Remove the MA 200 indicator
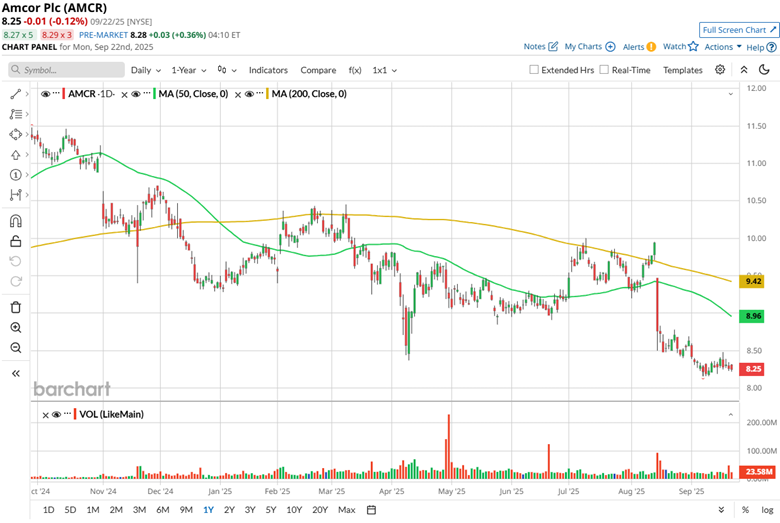The height and width of the screenshot is (523, 780). pyautogui.click(x=238, y=95)
